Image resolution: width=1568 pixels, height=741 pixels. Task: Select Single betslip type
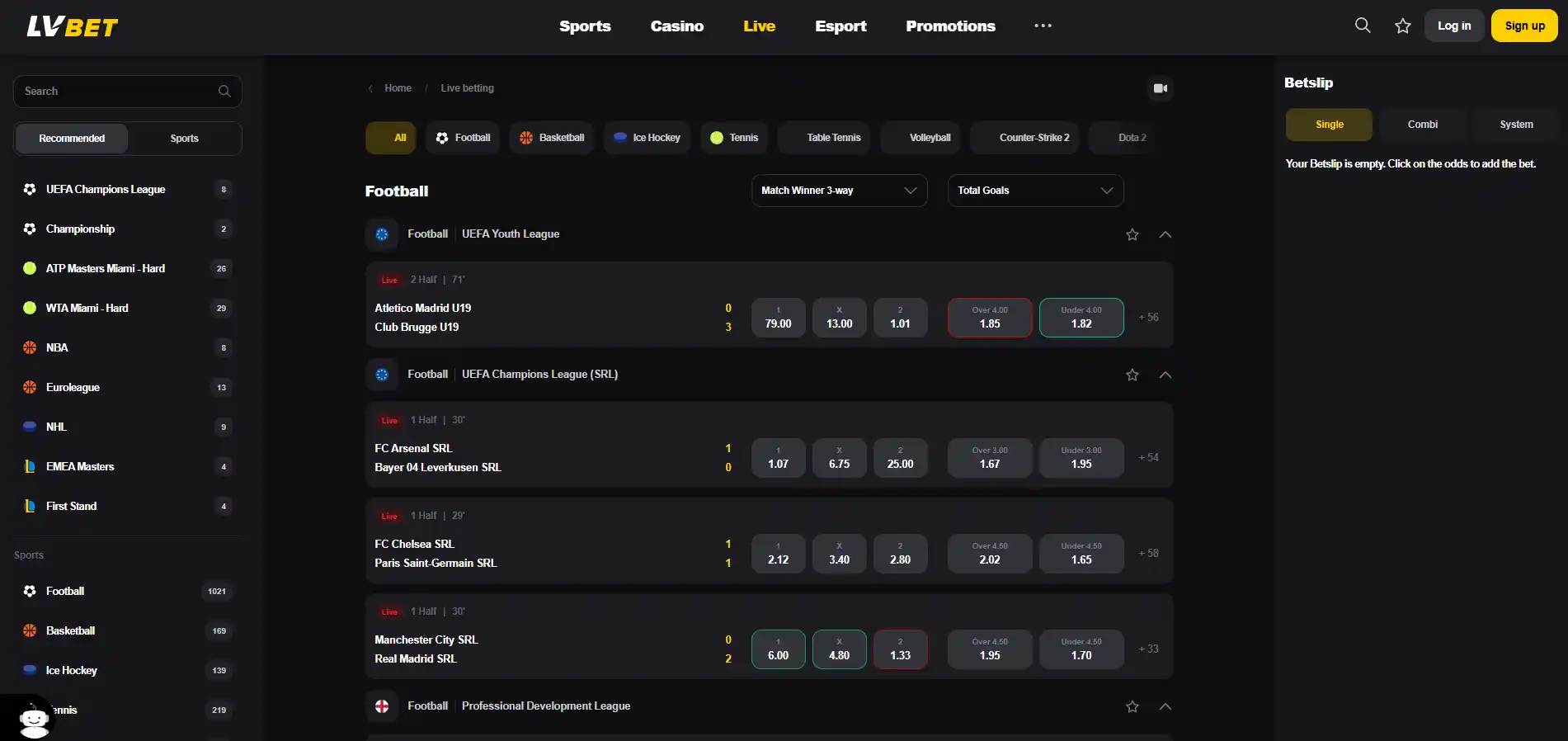[1329, 125]
